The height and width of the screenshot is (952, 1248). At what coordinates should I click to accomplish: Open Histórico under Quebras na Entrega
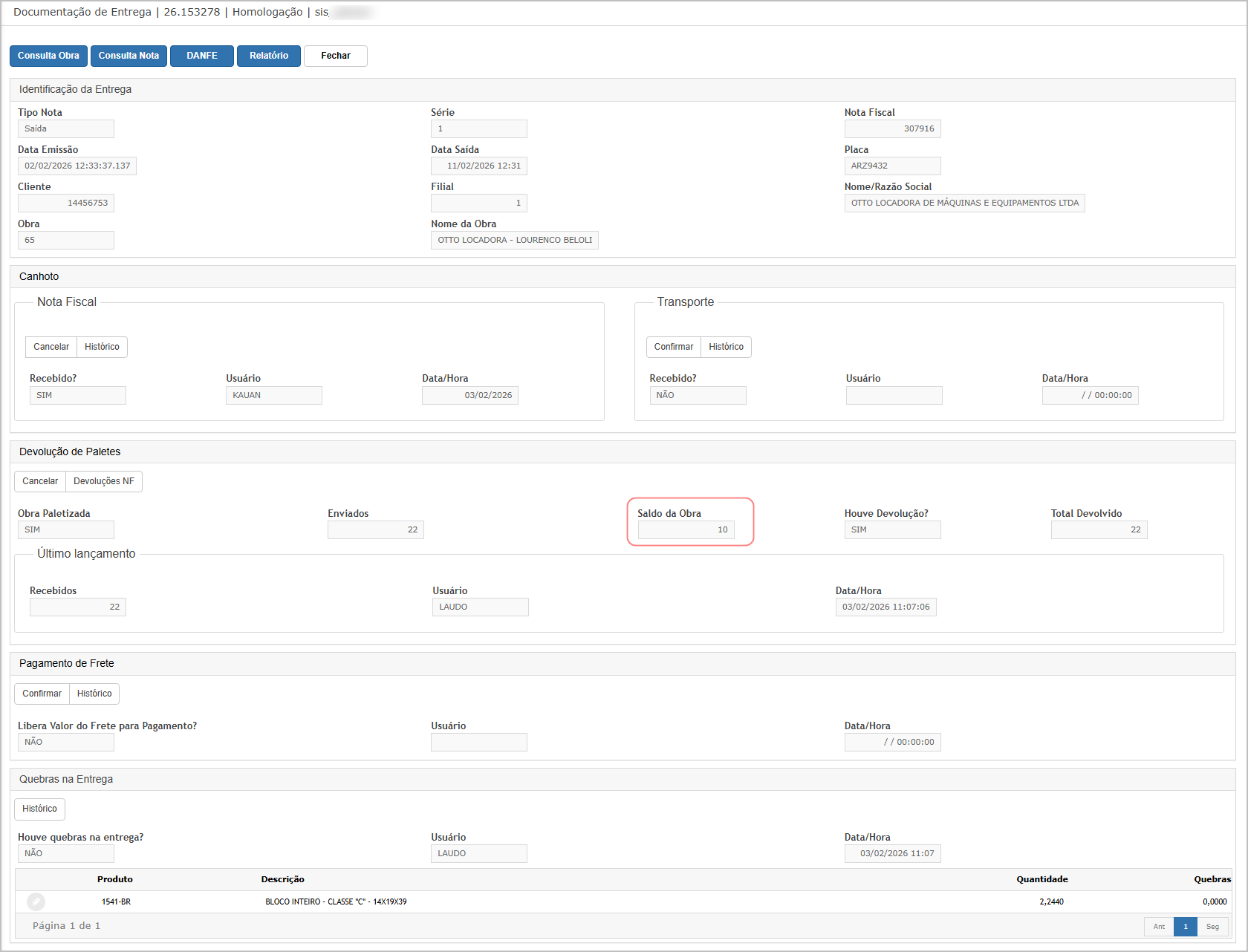tap(39, 809)
